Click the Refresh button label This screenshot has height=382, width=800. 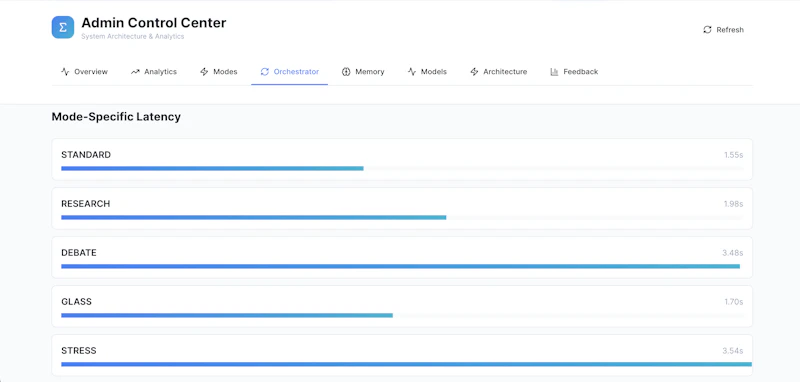(730, 30)
